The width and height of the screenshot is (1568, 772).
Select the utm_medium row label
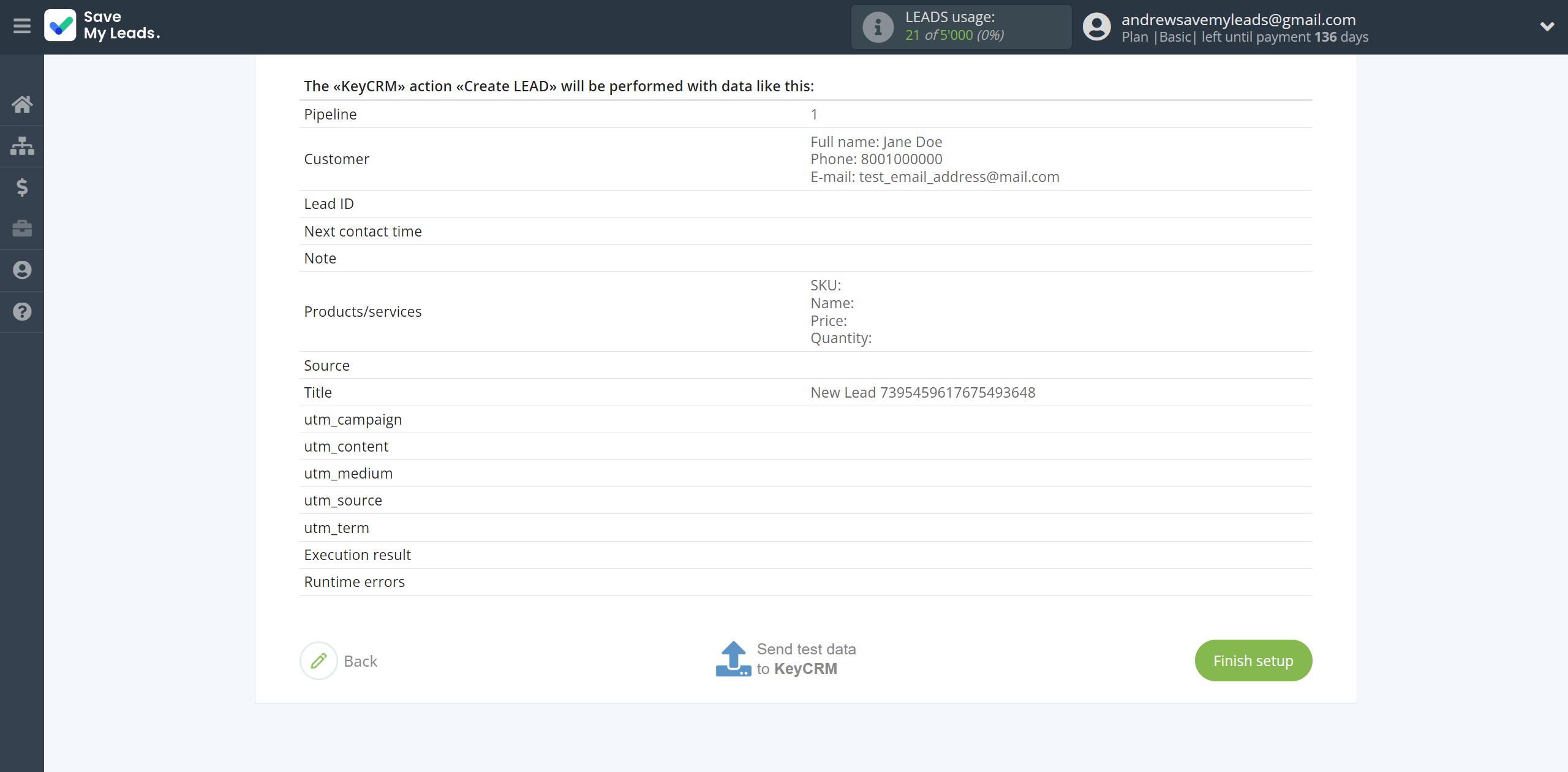[x=348, y=474]
